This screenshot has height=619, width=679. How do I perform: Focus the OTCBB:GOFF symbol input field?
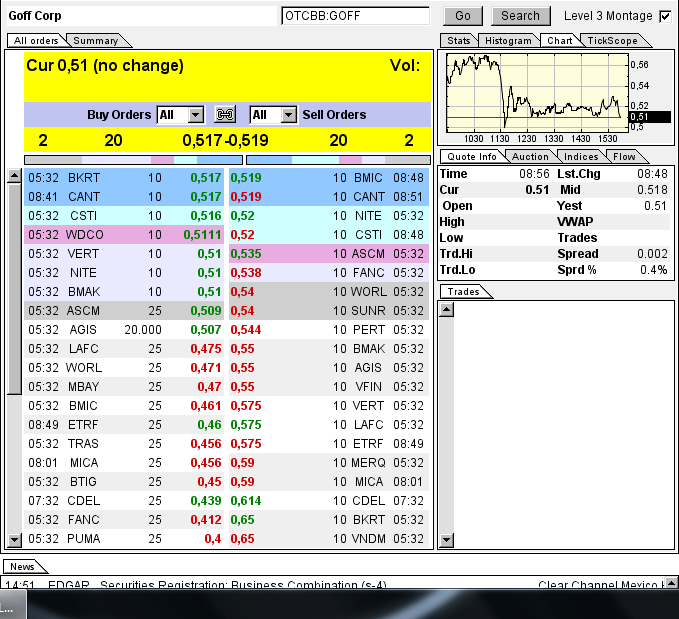point(356,16)
